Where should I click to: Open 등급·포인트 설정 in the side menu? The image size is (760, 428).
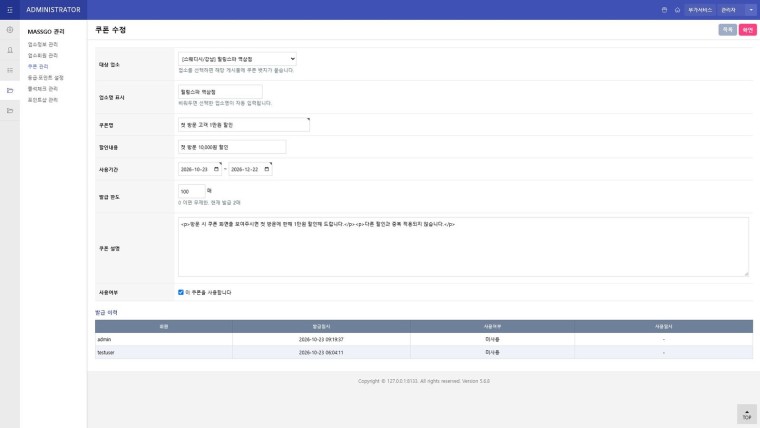point(46,78)
